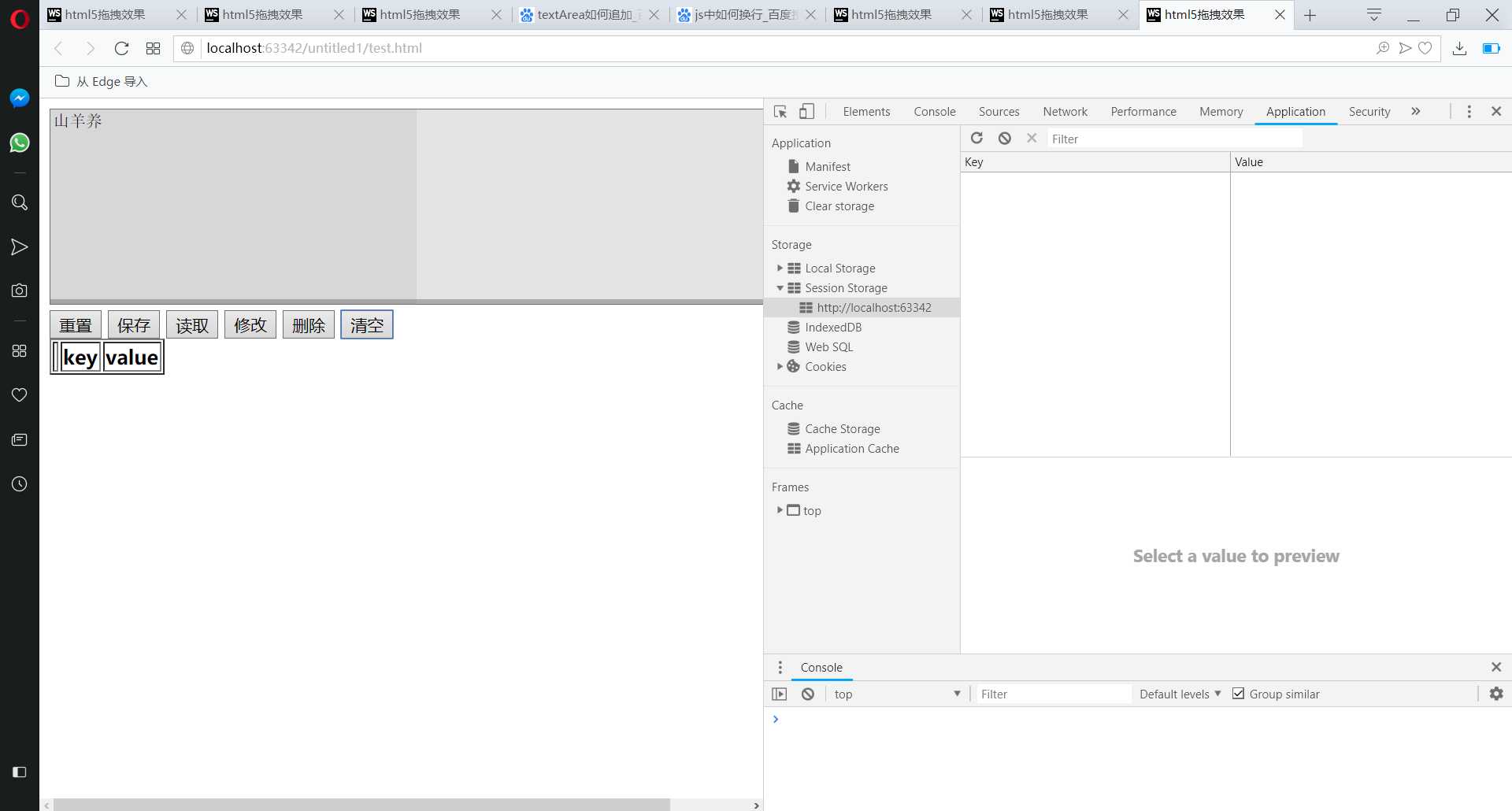Switch to the Performance tab
Viewport: 1512px width, 811px height.
click(1143, 111)
